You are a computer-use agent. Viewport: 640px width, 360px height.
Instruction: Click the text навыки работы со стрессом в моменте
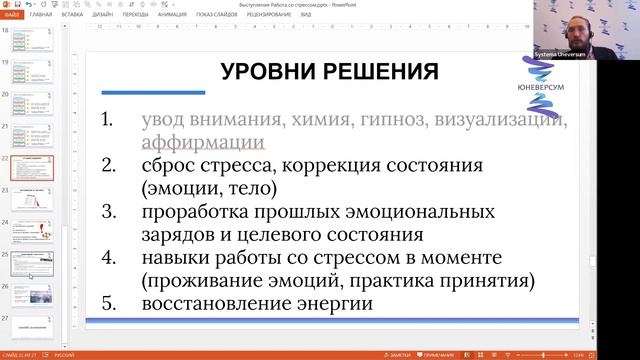pyautogui.click(x=322, y=258)
